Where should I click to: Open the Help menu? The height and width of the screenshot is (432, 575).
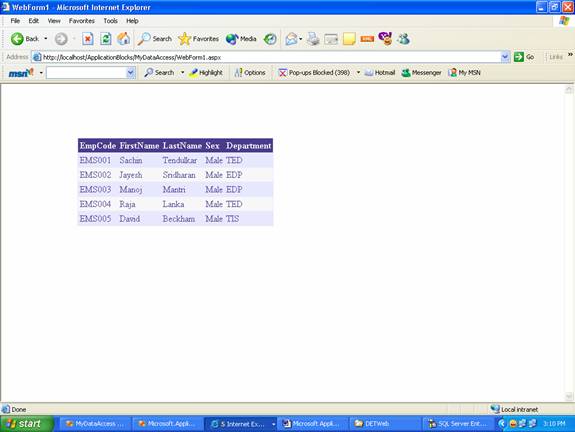pos(132,21)
